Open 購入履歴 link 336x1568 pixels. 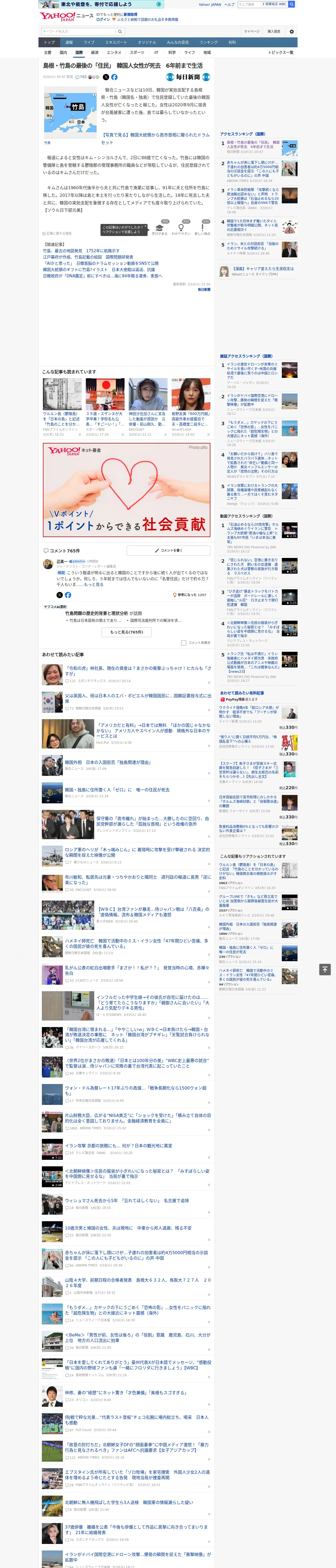click(274, 31)
